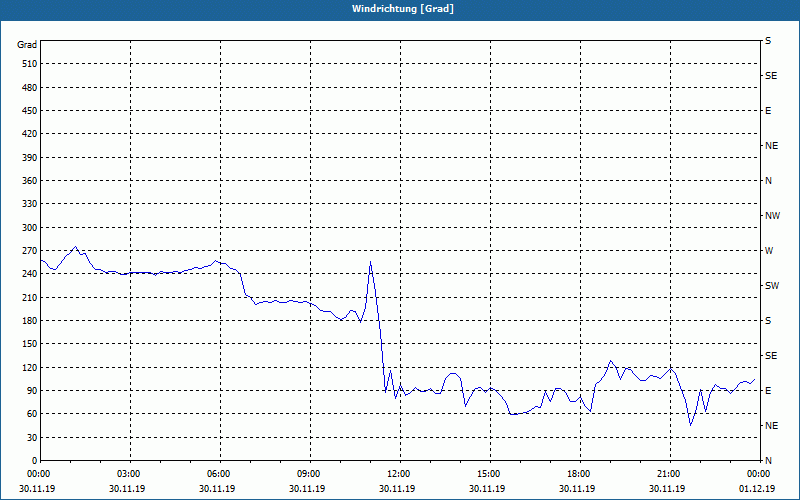Select the 360 value on the y-axis
Image resolution: width=800 pixels, height=500 pixels.
coord(30,181)
